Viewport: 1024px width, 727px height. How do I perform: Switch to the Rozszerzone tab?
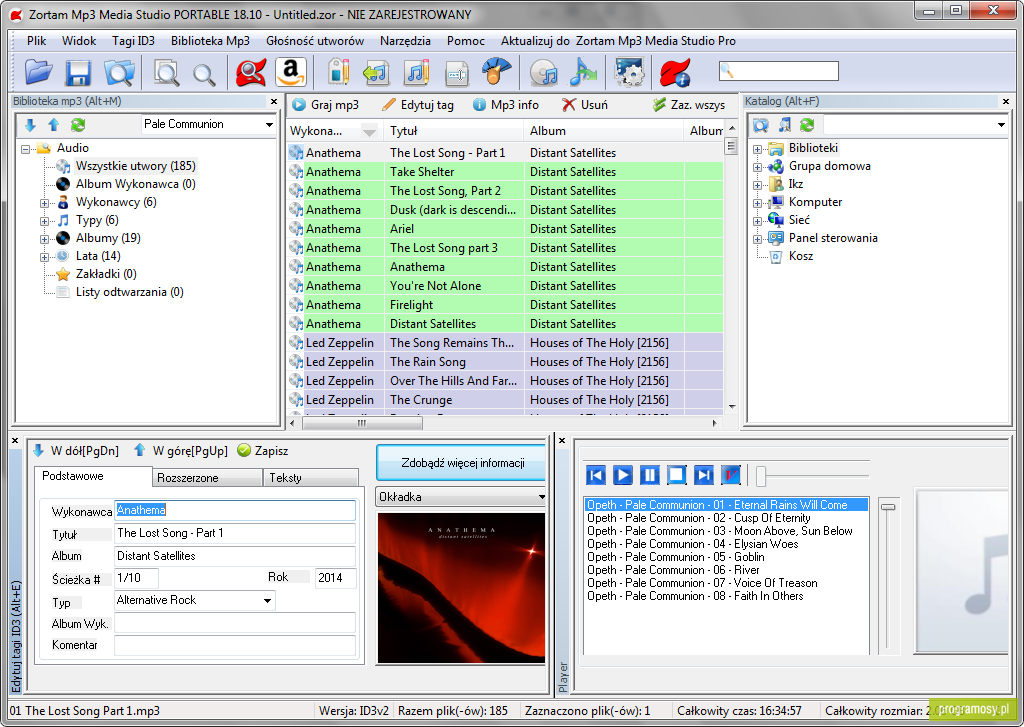click(x=207, y=477)
